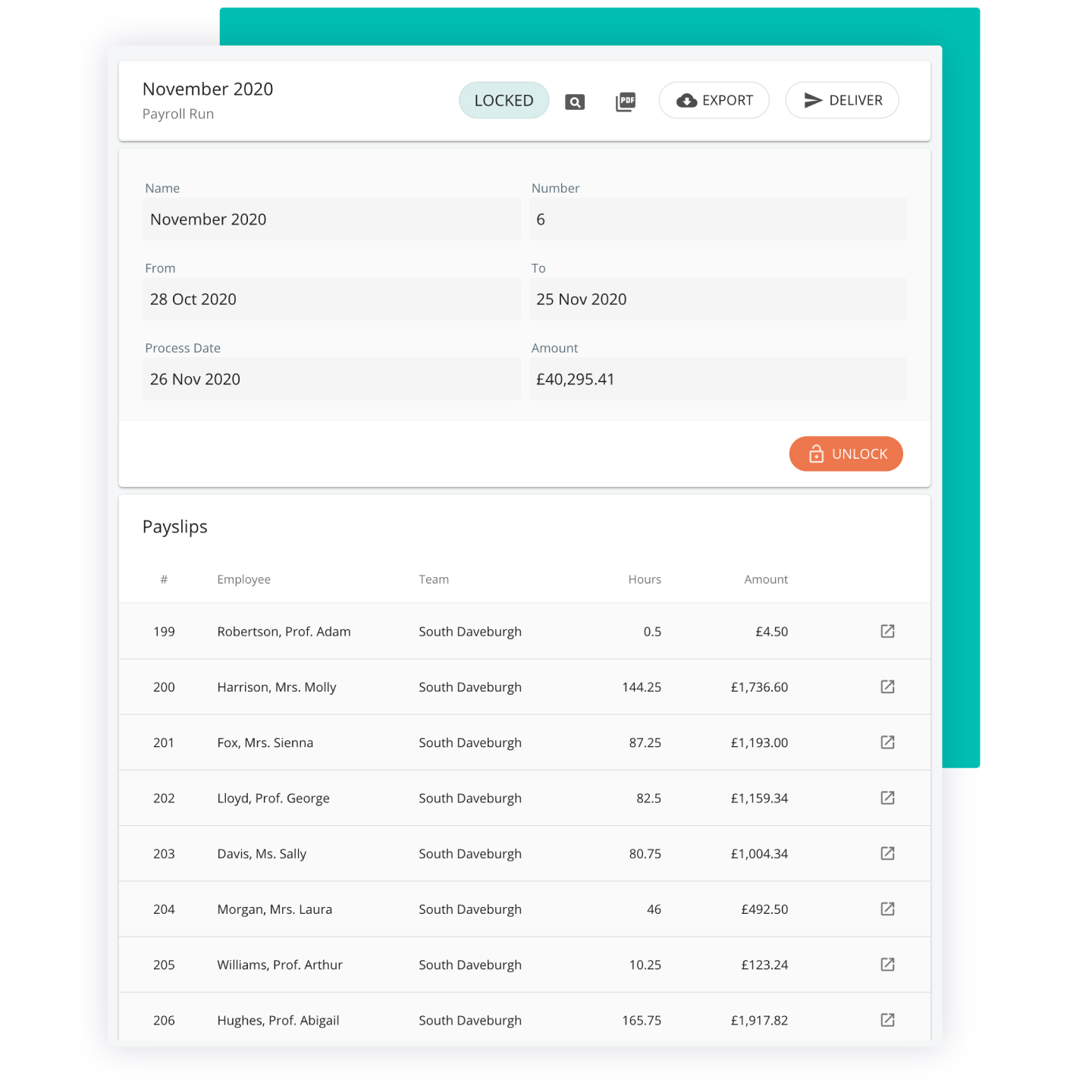1092x1092 pixels.
Task: Click amount £1,004.34
Action: pyautogui.click(x=759, y=854)
